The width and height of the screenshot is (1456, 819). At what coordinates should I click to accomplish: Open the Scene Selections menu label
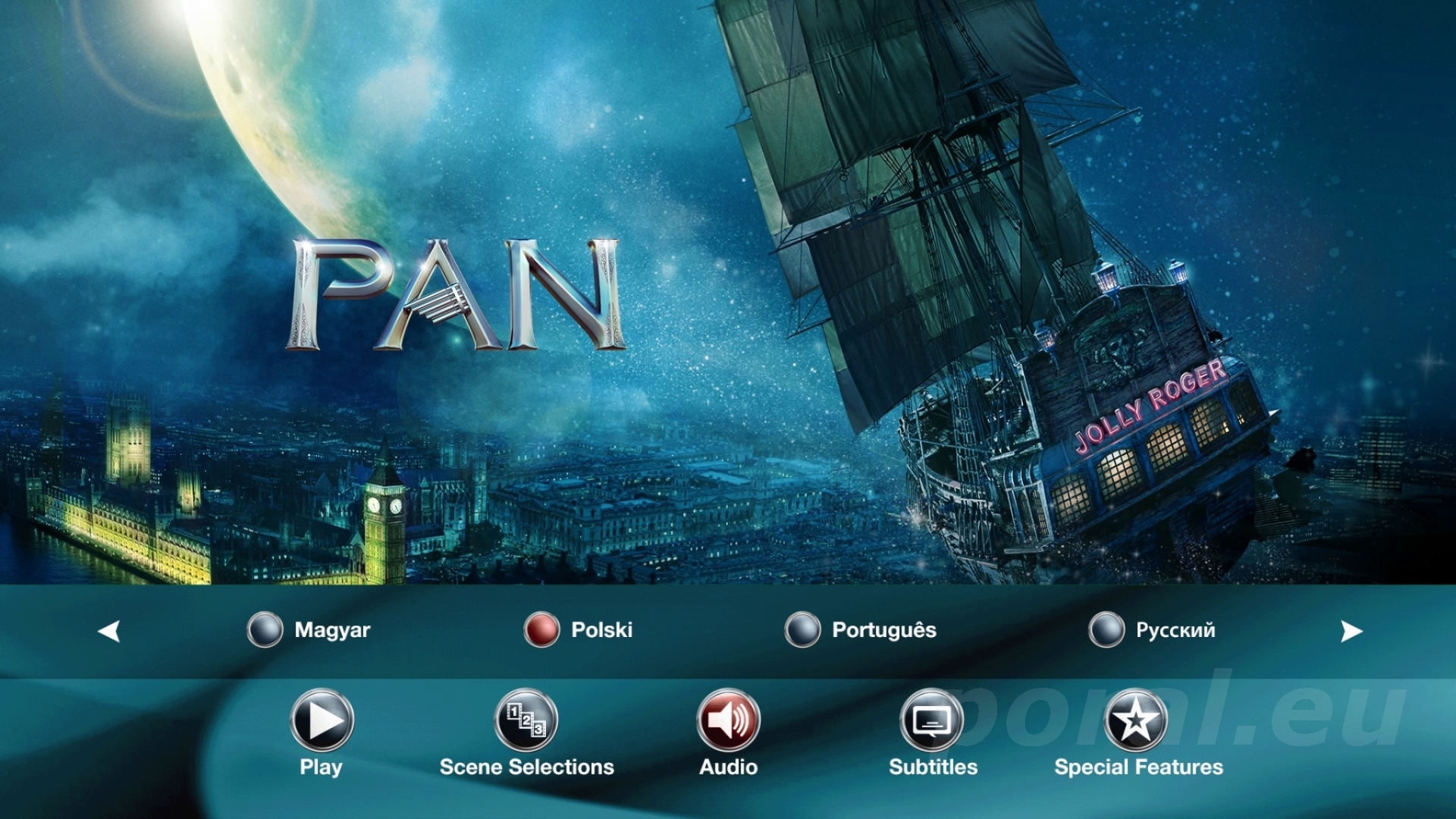[527, 767]
